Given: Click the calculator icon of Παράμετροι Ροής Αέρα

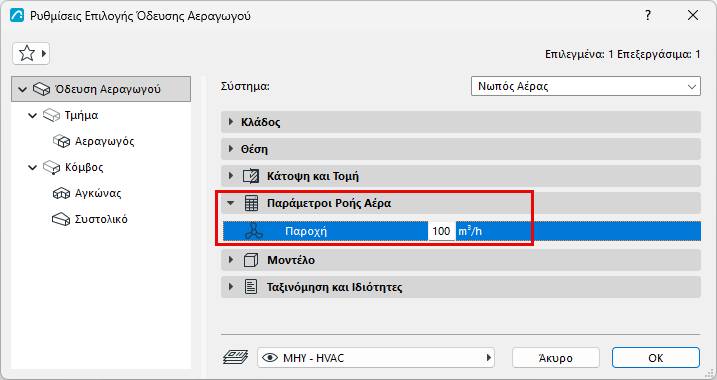Looking at the screenshot, I should (x=251, y=203).
